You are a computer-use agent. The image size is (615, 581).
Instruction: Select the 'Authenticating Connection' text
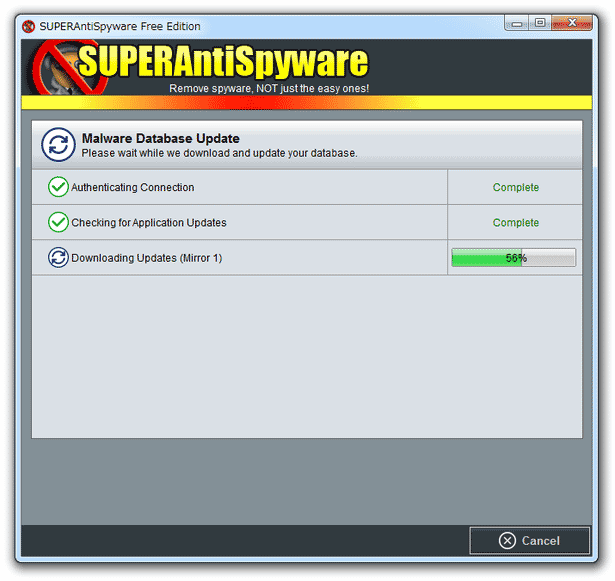[133, 187]
